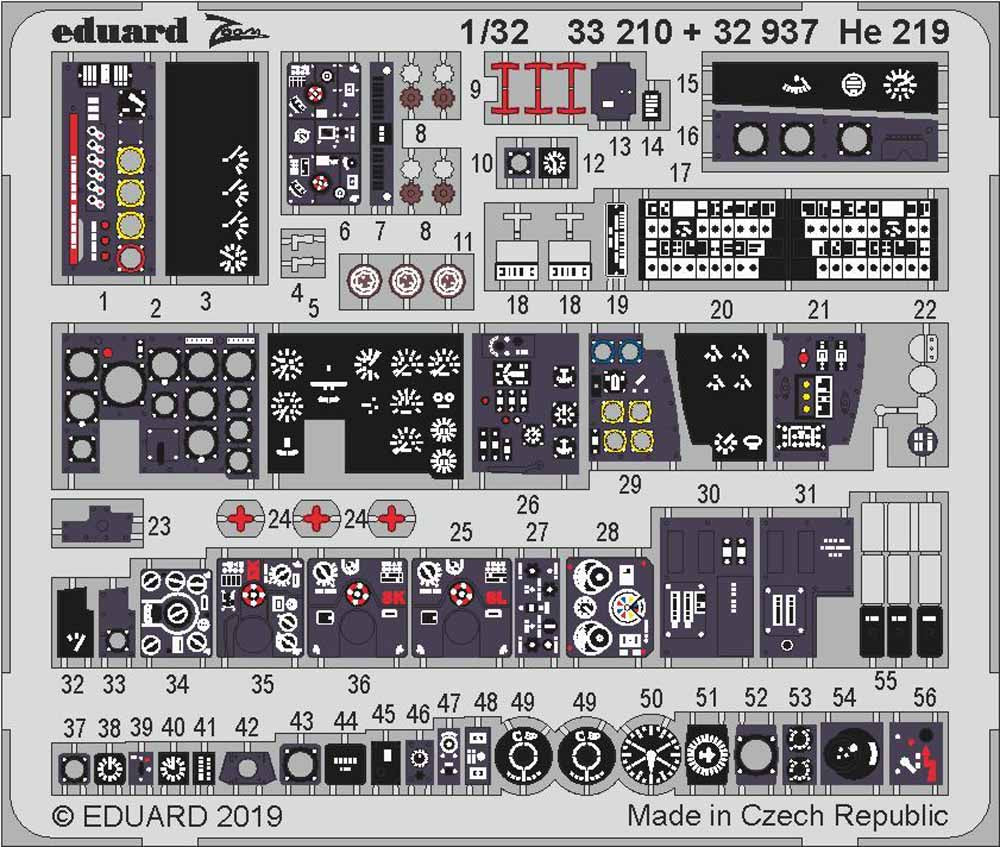1000x847 pixels.
Task: Click the Made in Czech Republic text
Action: pyautogui.click(x=788, y=815)
